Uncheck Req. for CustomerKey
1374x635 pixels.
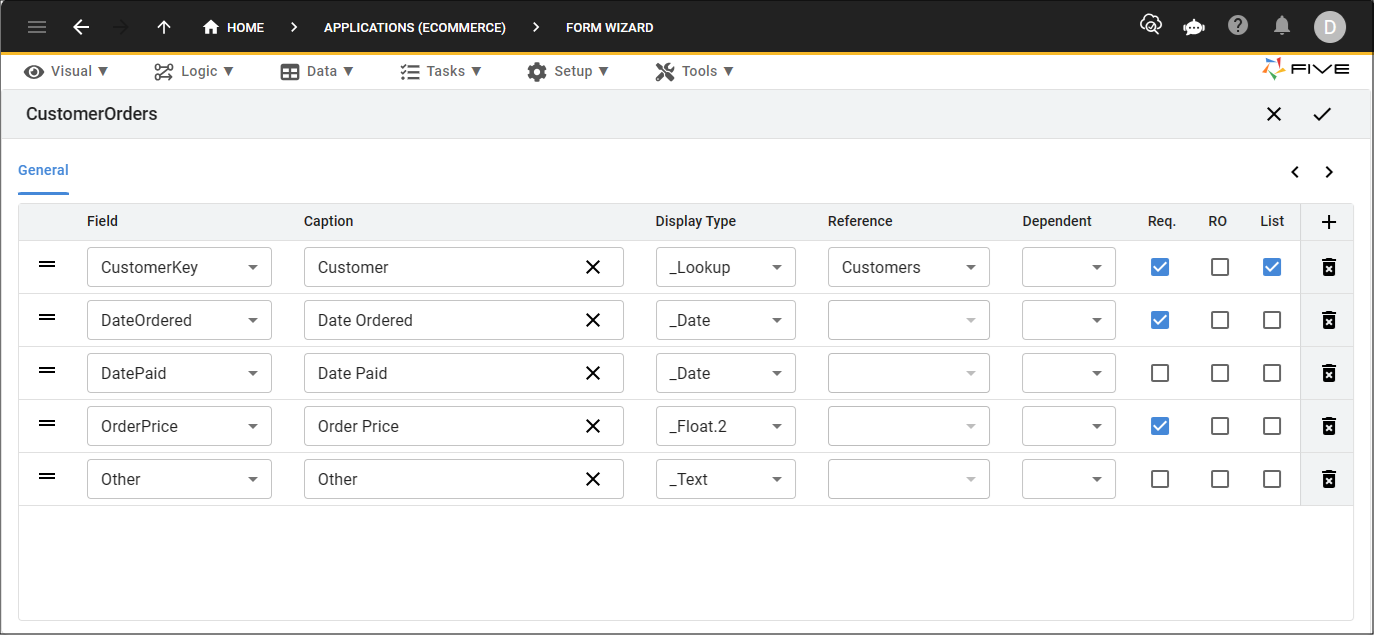[1160, 267]
